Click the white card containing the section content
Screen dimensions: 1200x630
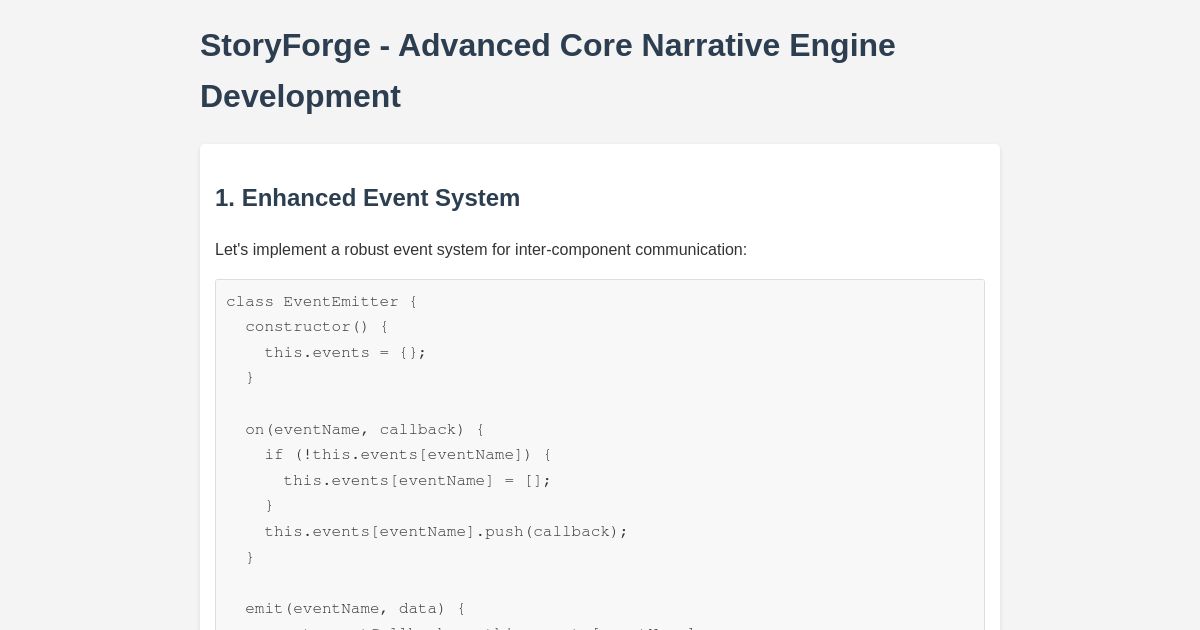click(x=600, y=170)
